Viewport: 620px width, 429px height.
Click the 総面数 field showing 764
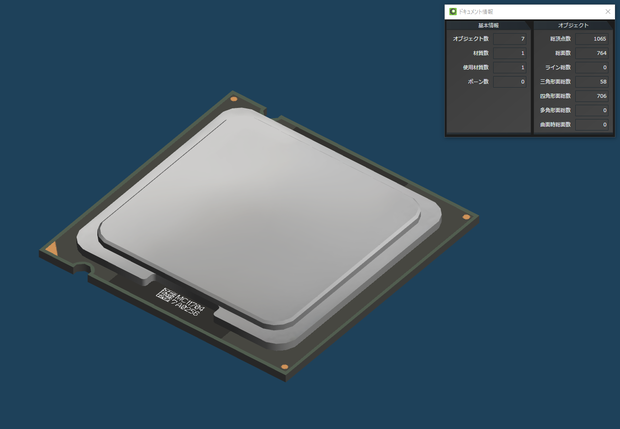pos(592,53)
